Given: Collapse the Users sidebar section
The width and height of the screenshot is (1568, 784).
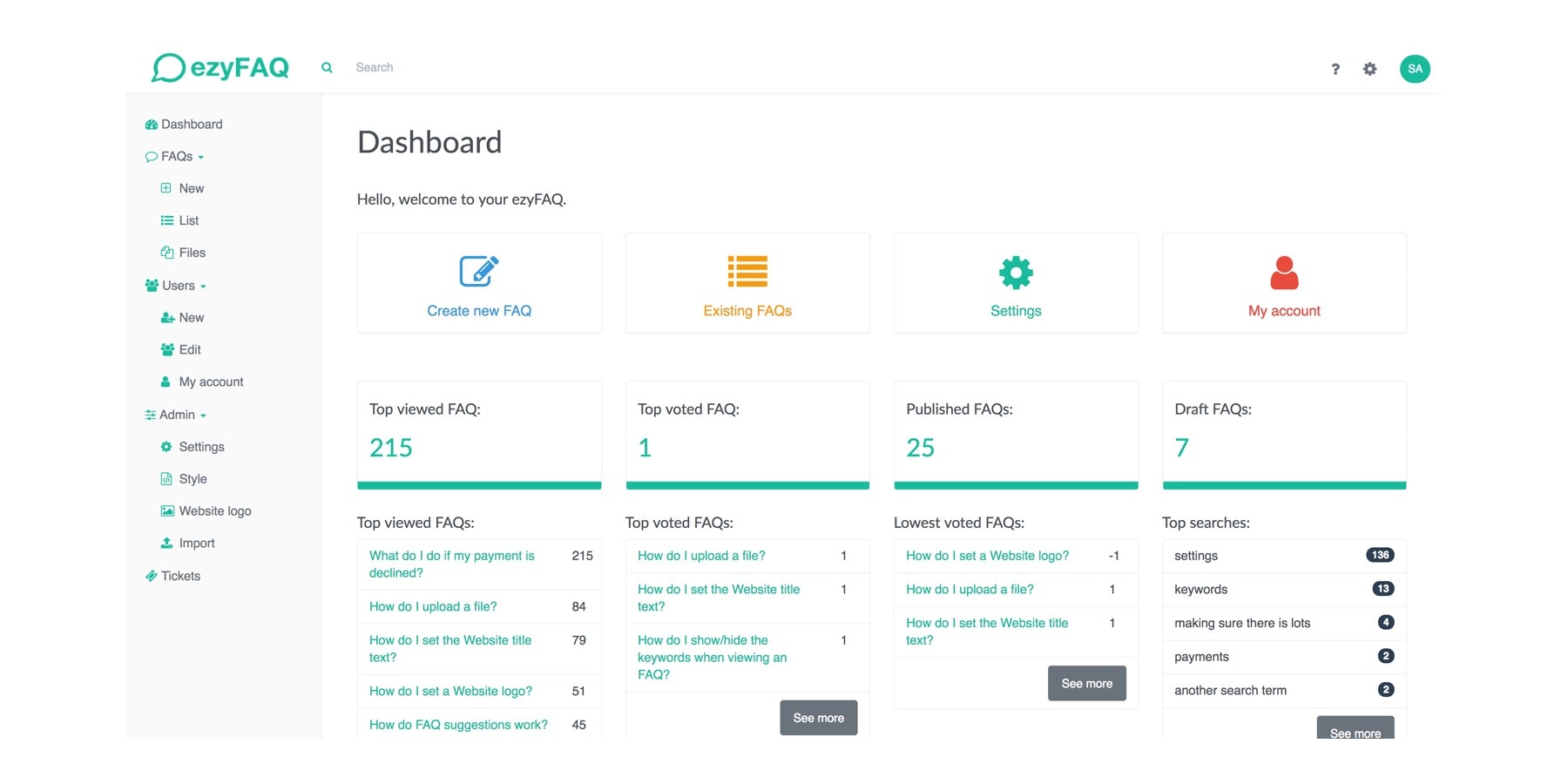Looking at the screenshot, I should coord(175,286).
